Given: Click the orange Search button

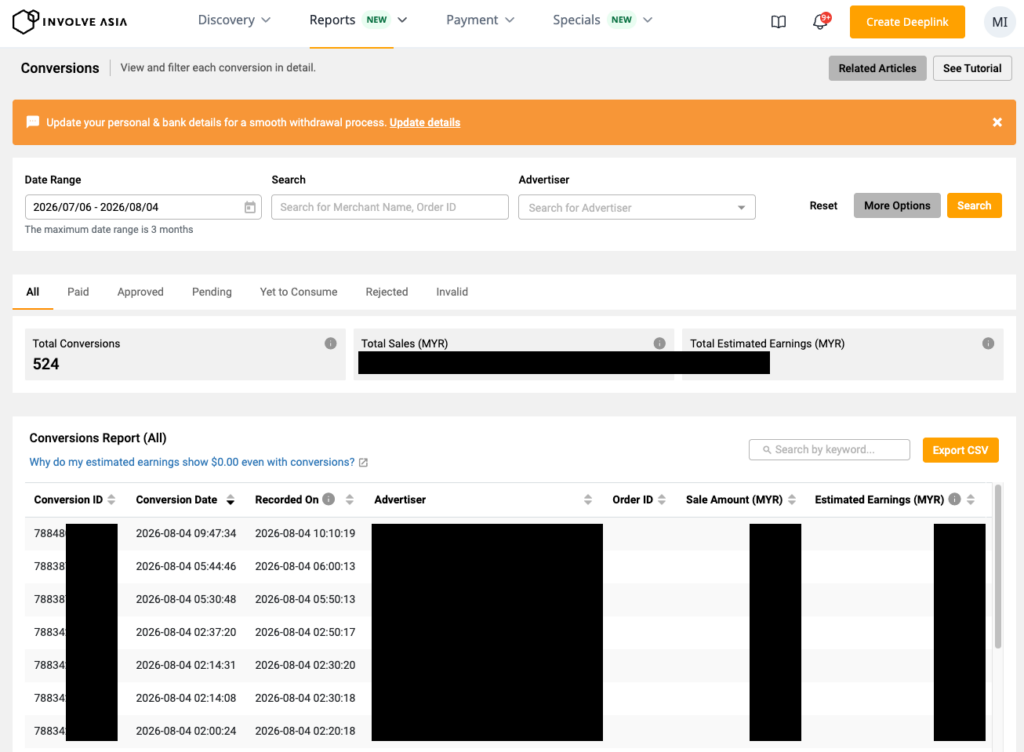Looking at the screenshot, I should [974, 206].
